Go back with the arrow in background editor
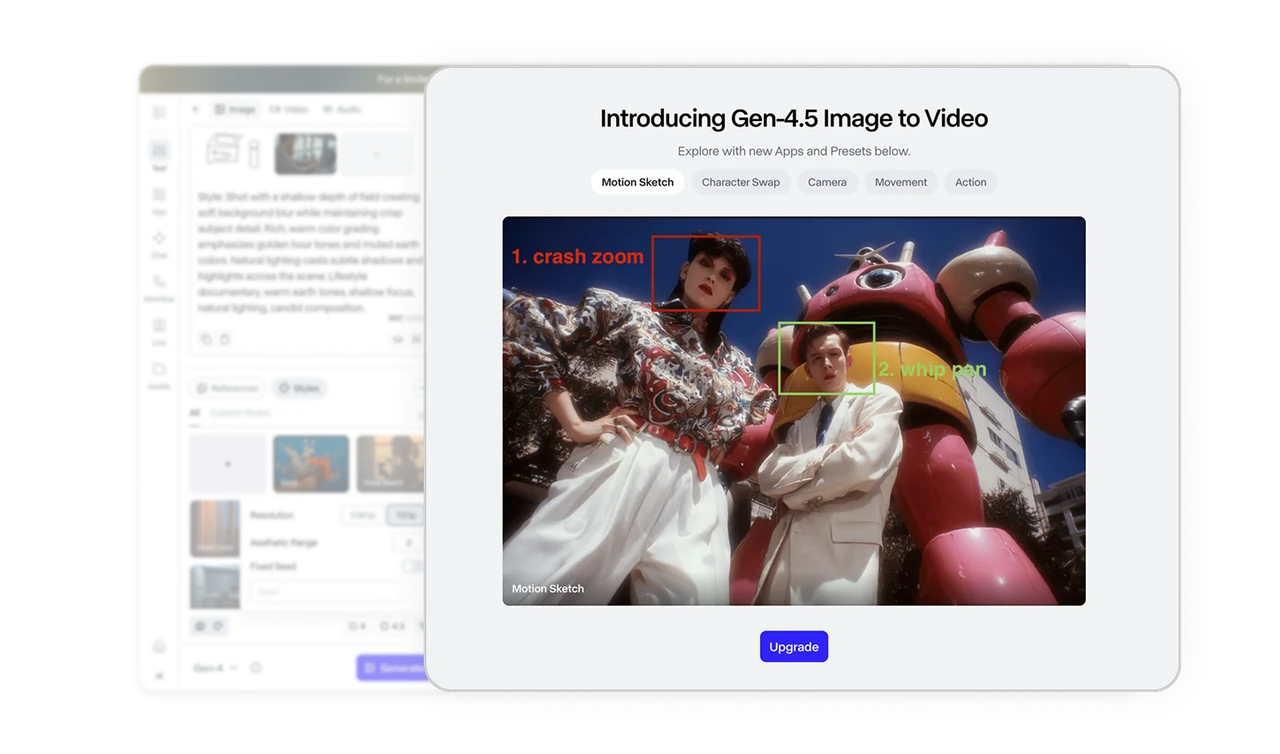The width and height of the screenshot is (1280, 754). click(x=196, y=109)
